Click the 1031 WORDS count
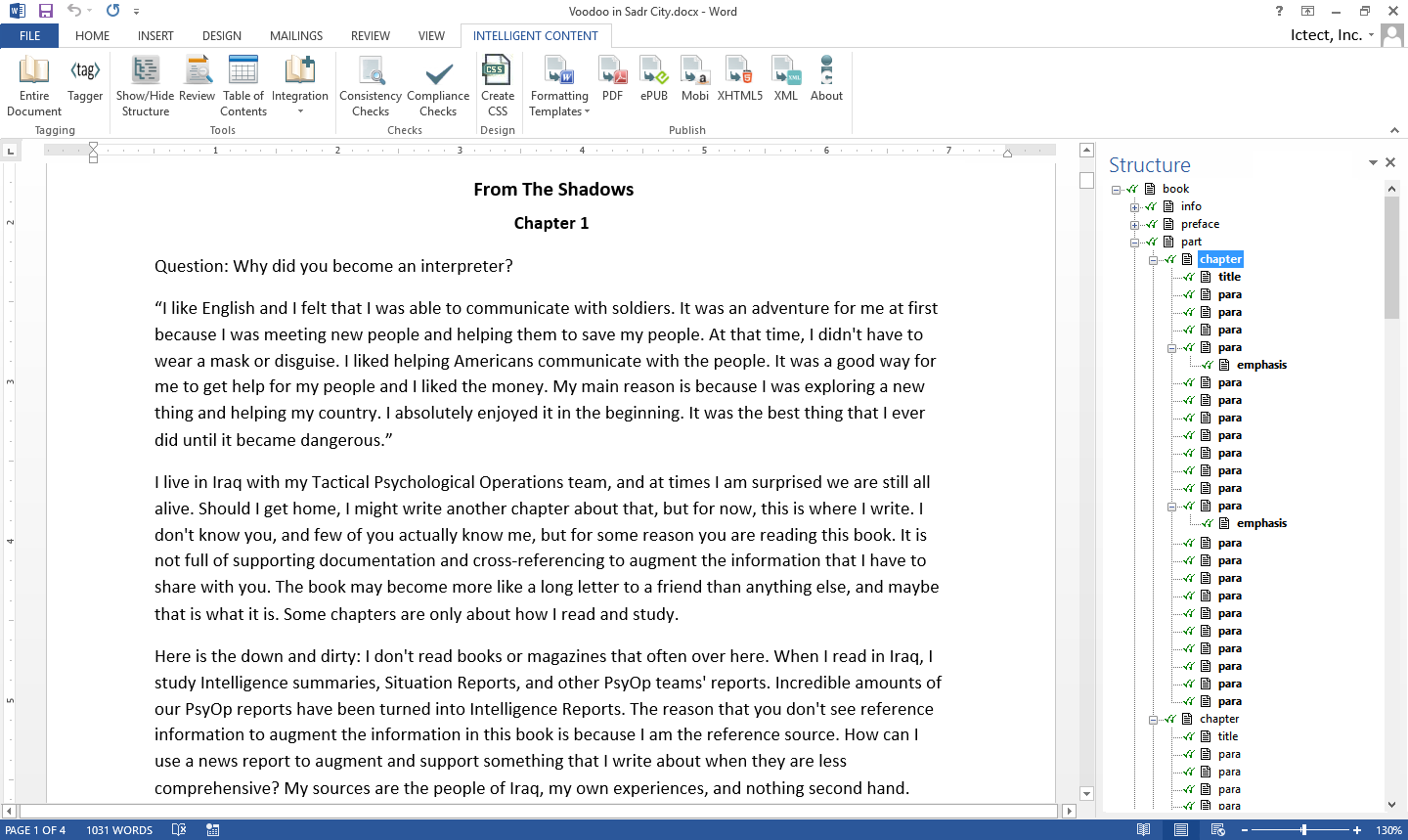This screenshot has height=840, width=1408. click(x=119, y=830)
